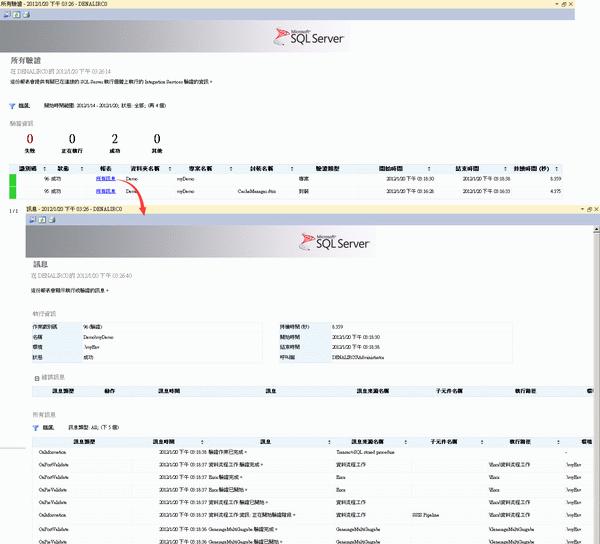Collapse the 錯誤訊息 section with the minus box

[x=37, y=378]
